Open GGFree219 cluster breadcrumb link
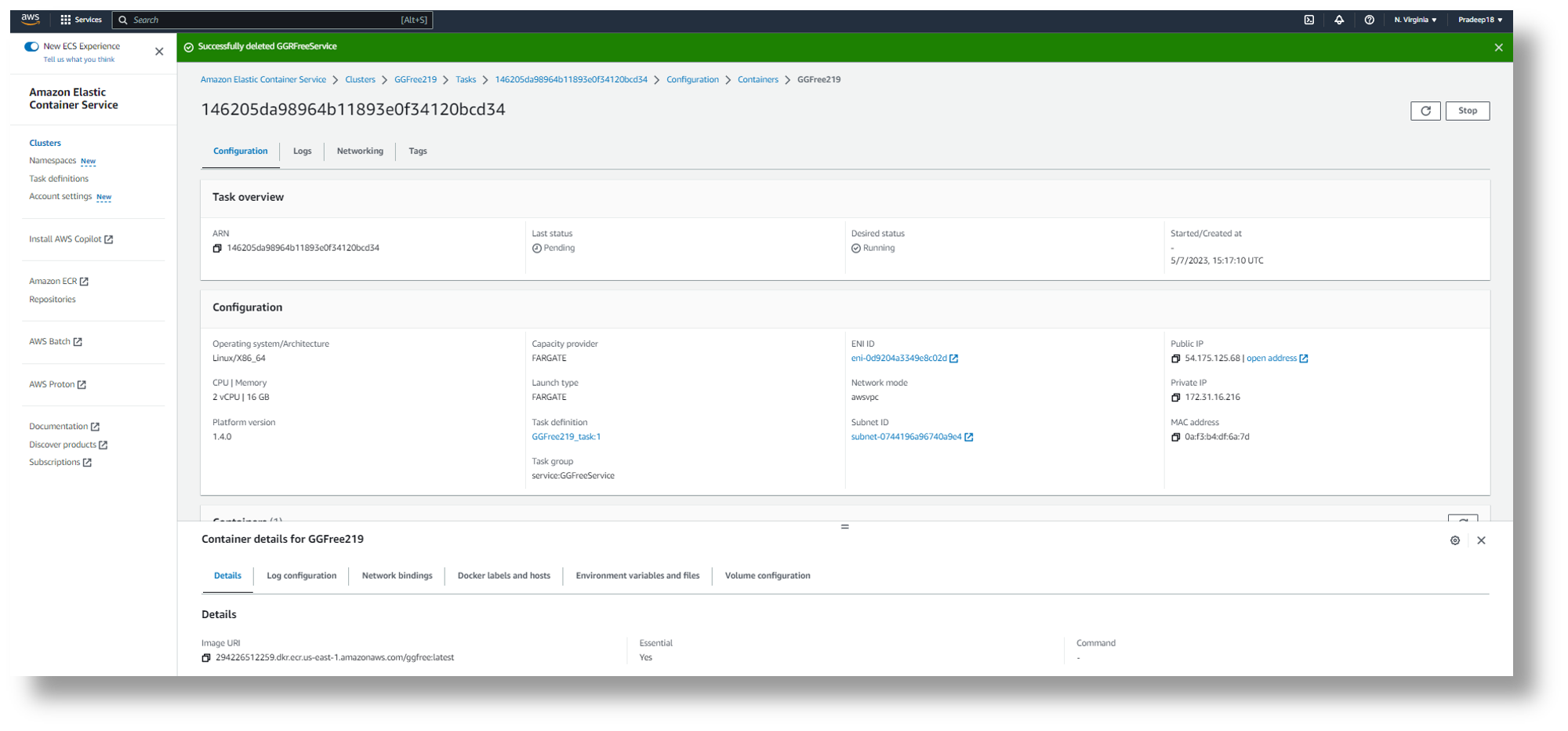The width and height of the screenshot is (1568, 731). click(x=416, y=80)
